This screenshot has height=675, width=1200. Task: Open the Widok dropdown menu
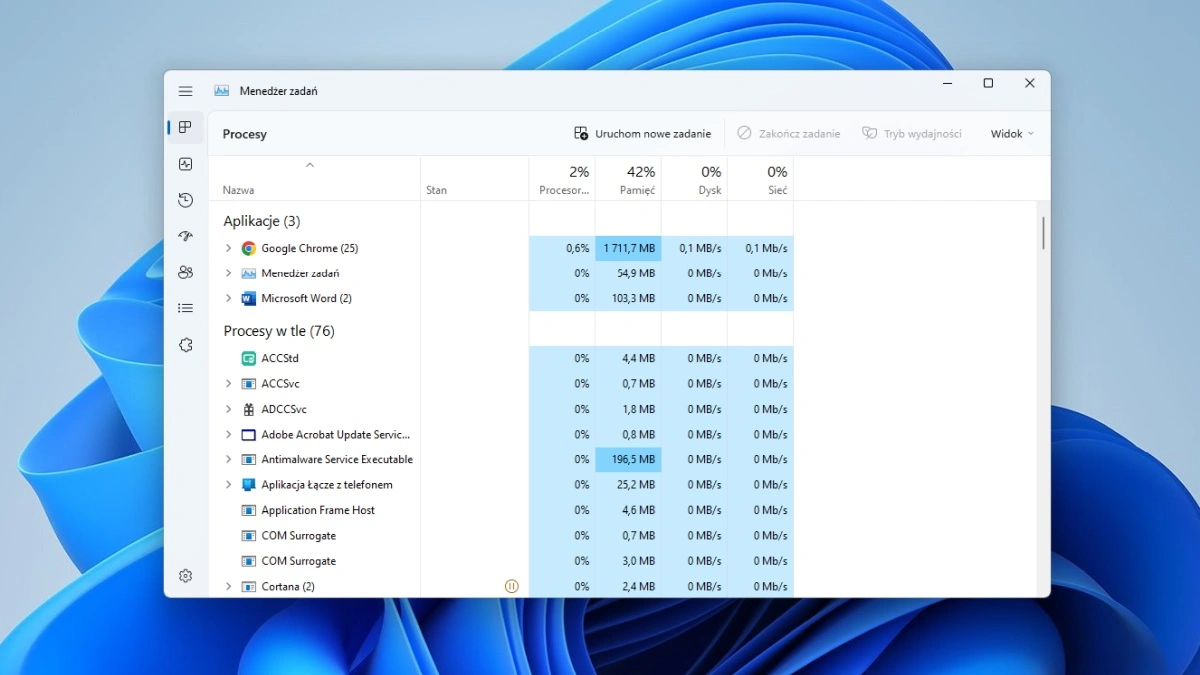coord(1010,133)
